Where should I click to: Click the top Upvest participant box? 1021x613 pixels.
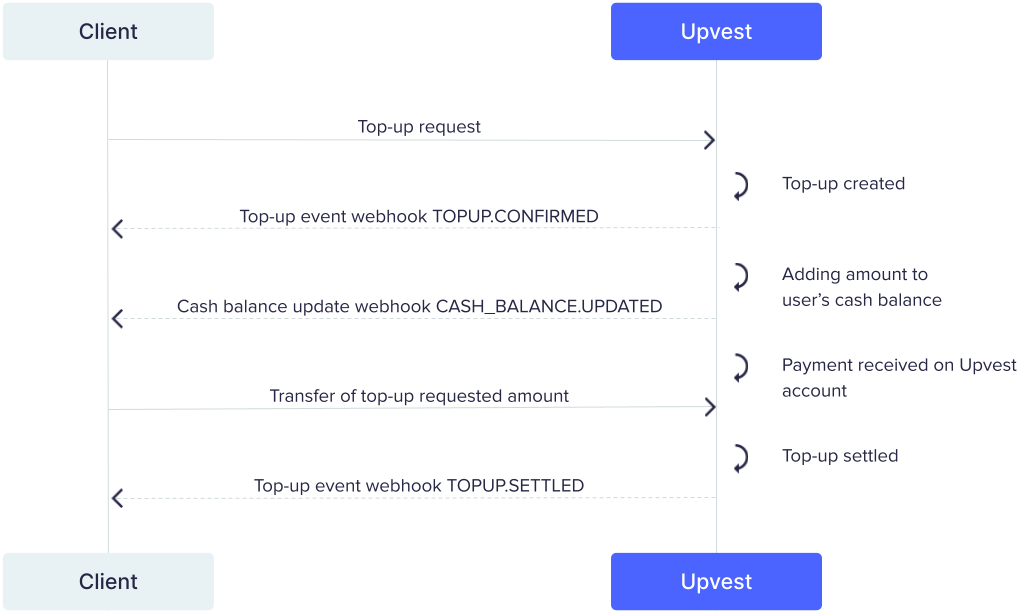click(x=716, y=31)
